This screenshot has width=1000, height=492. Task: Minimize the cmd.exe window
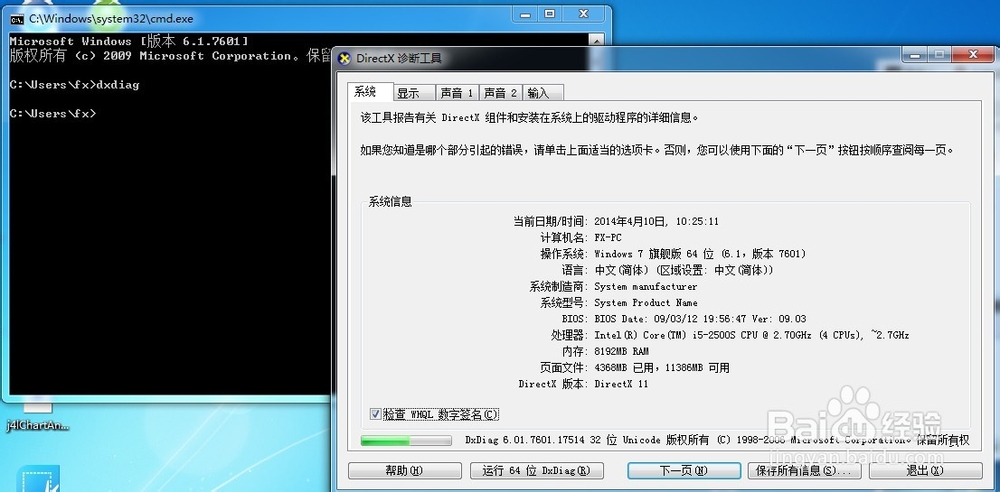(527, 13)
